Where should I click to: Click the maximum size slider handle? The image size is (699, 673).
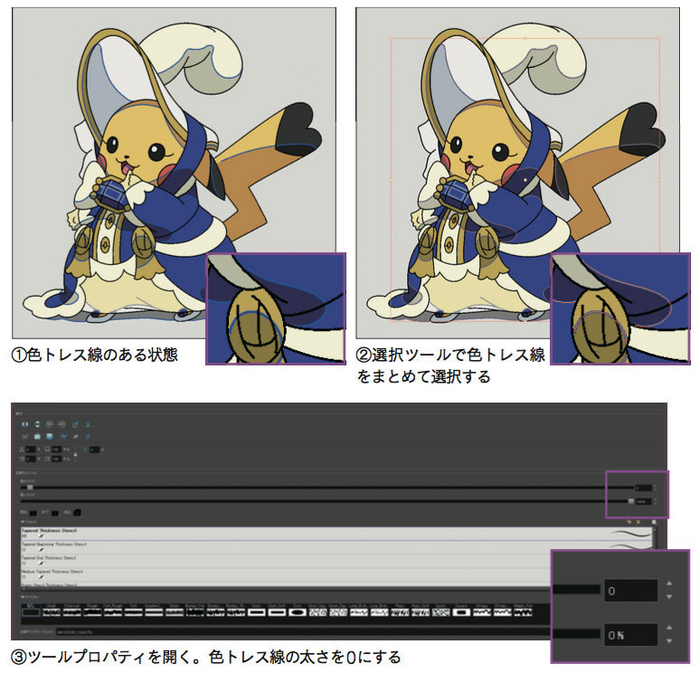(x=30, y=488)
